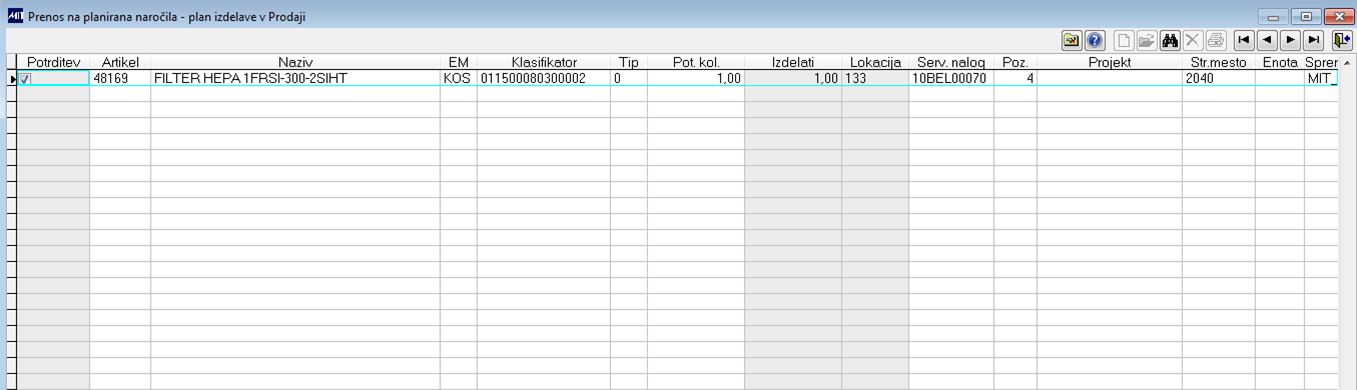
Task: Click the Pot. kol. cell with 1,00
Action: pyautogui.click(x=696, y=78)
